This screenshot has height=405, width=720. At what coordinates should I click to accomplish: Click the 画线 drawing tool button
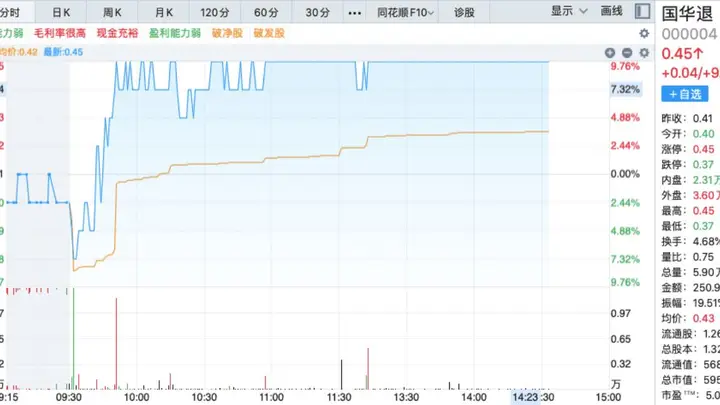pyautogui.click(x=612, y=11)
